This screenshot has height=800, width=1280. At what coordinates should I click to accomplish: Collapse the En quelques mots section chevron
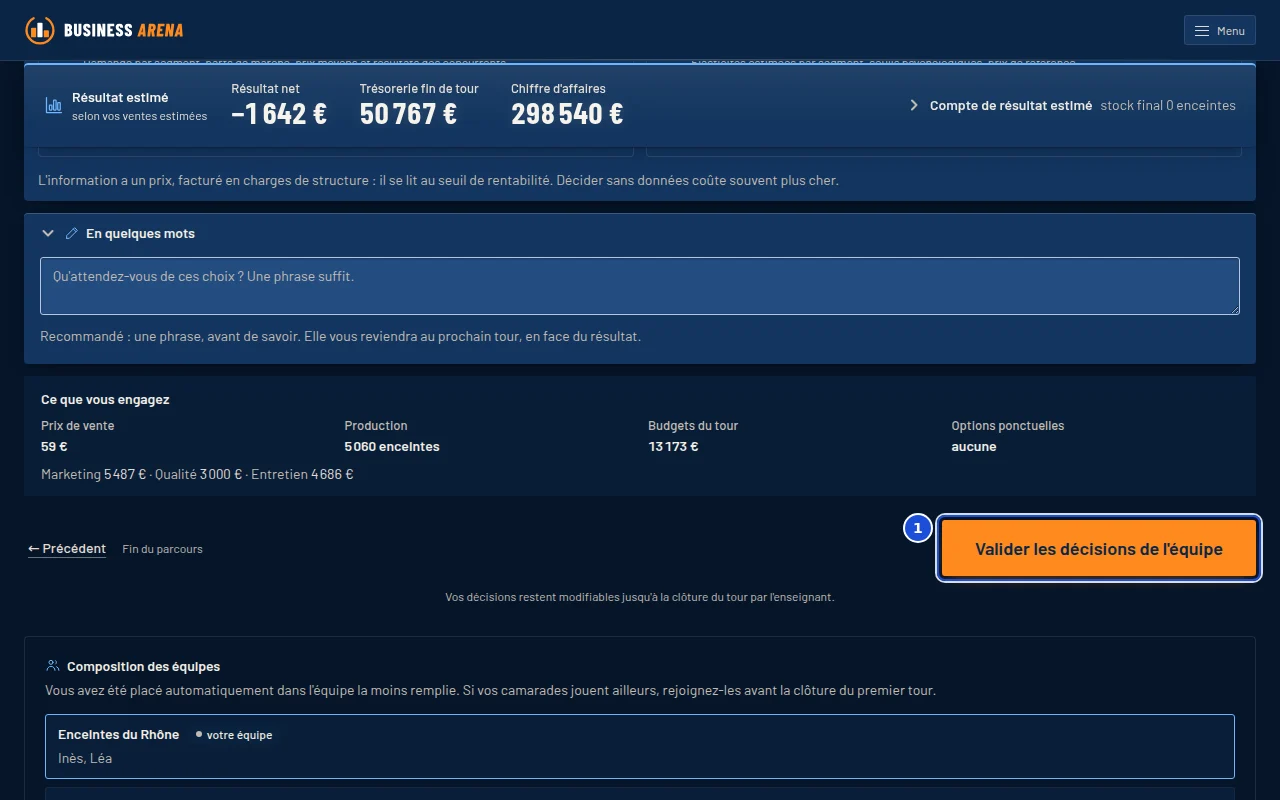tap(48, 233)
